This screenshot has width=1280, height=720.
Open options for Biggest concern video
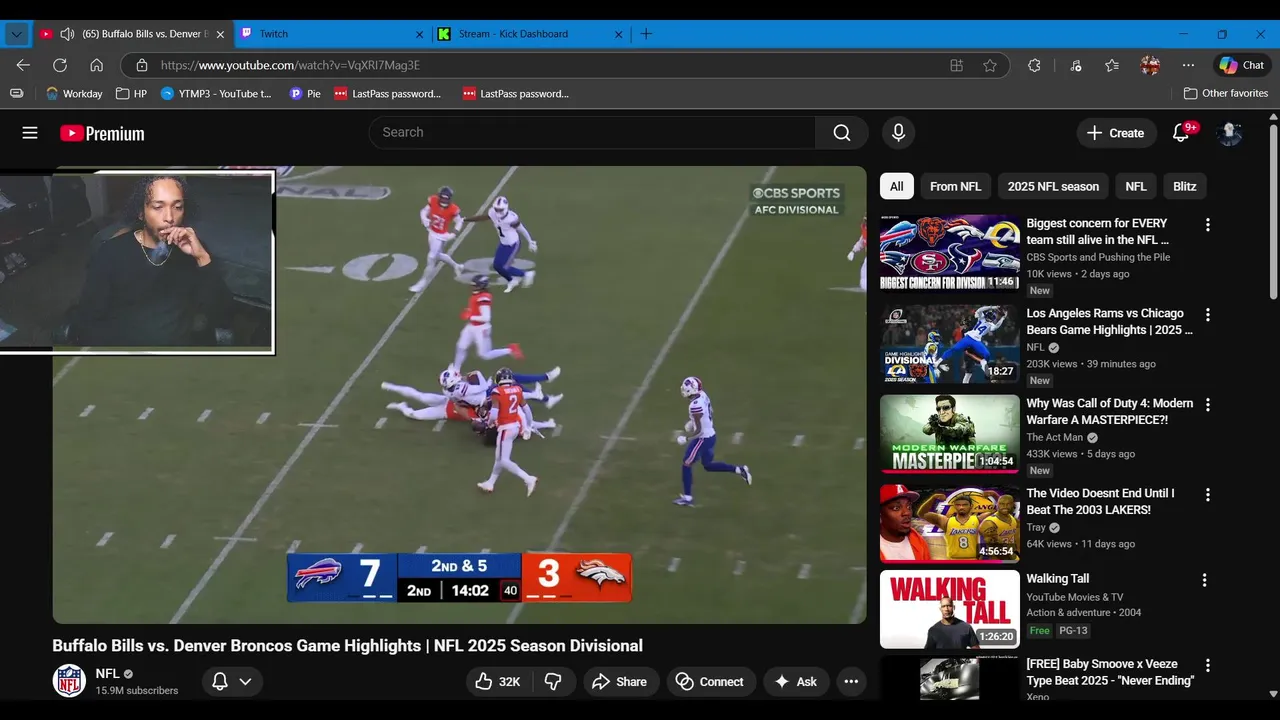tap(1207, 225)
